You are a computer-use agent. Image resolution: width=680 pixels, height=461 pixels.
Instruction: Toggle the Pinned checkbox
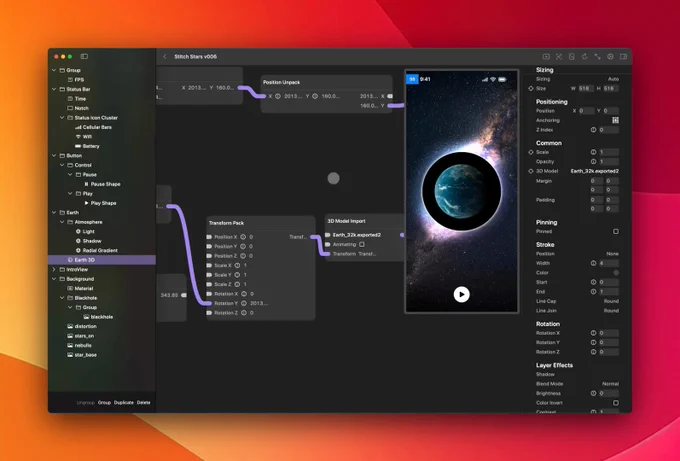[616, 232]
